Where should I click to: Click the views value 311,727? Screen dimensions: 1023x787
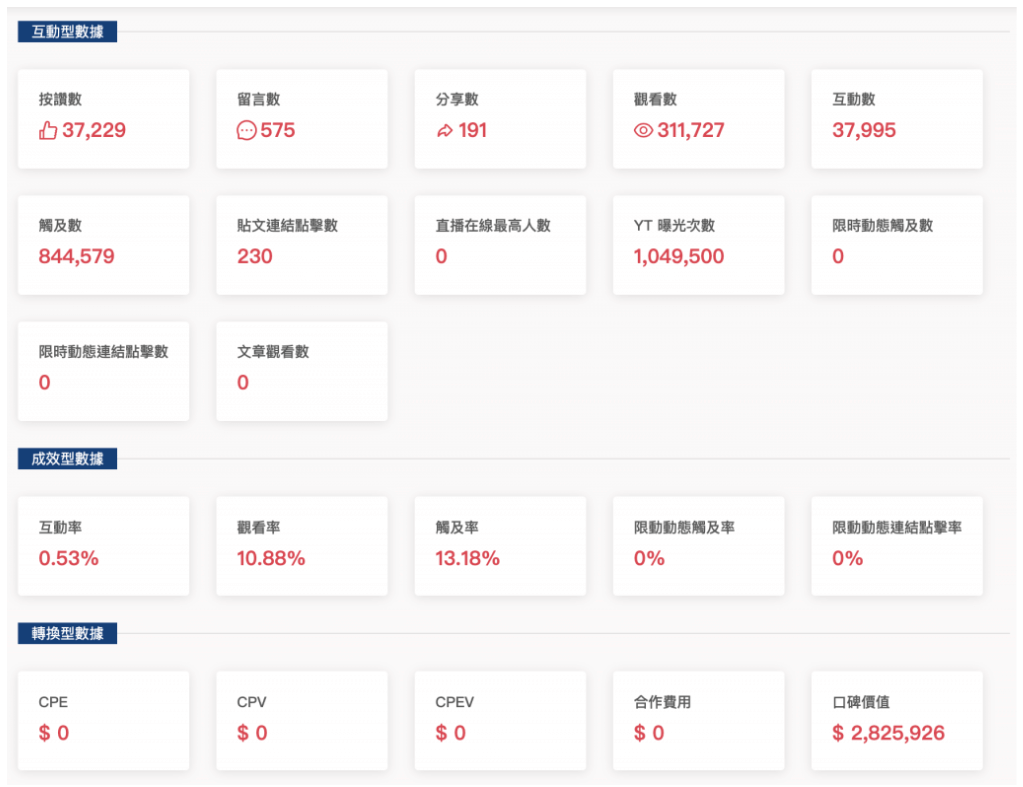click(690, 131)
